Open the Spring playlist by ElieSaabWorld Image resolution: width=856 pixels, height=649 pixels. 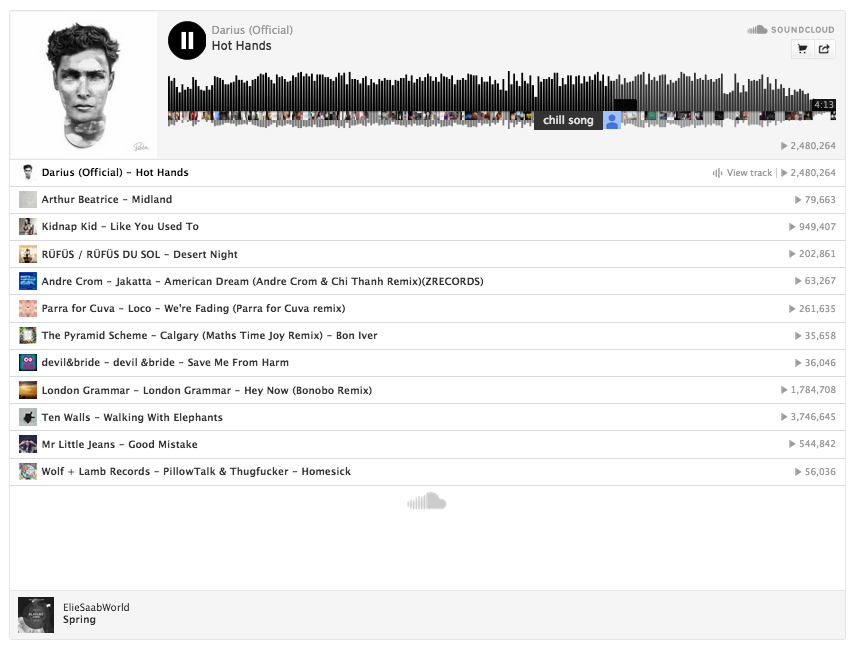tap(79, 620)
